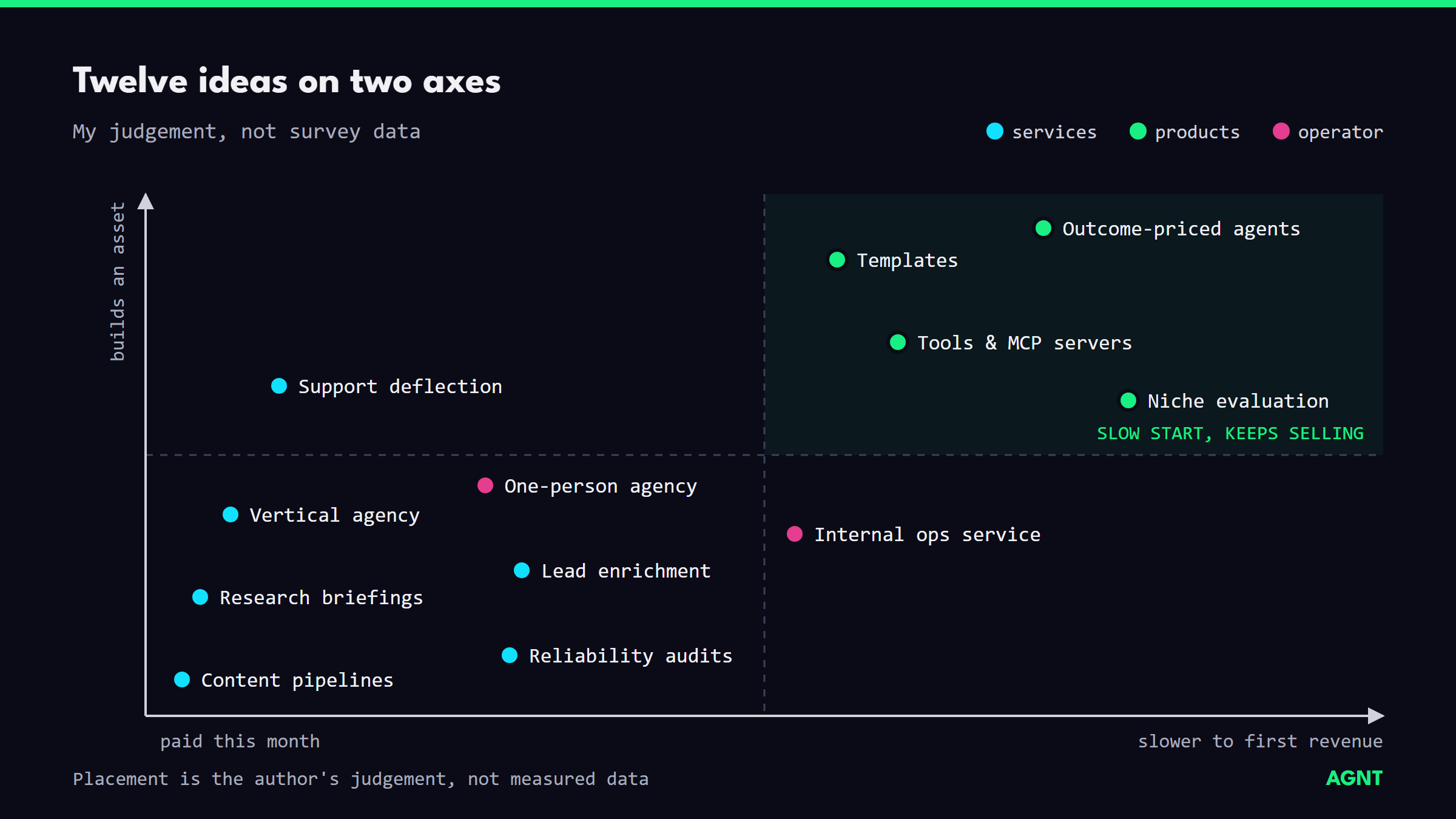The width and height of the screenshot is (1456, 819).
Task: Click the cyan dot beside Research briefings
Action: [x=200, y=597]
